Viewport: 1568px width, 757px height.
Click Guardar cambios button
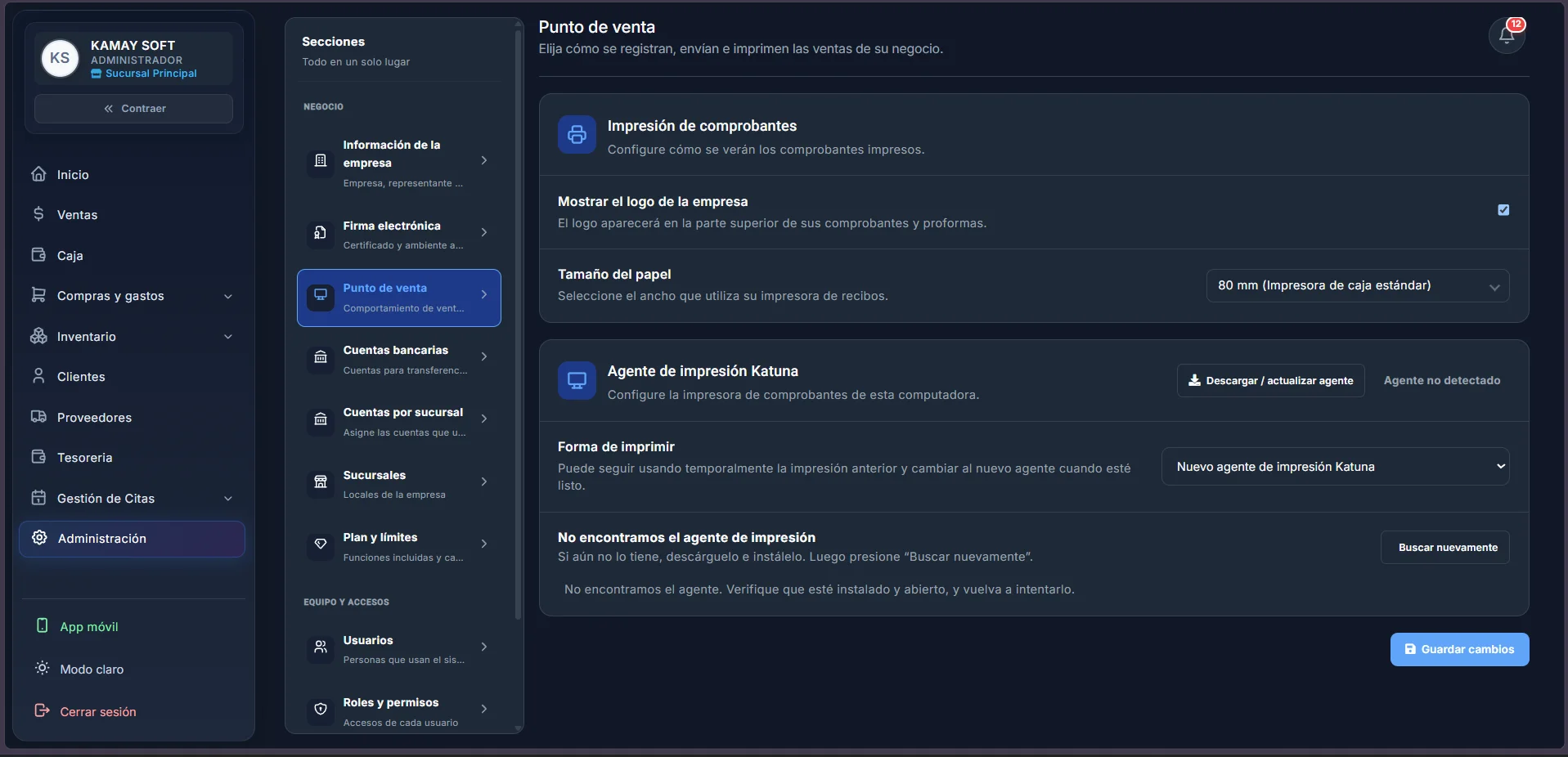1459,649
